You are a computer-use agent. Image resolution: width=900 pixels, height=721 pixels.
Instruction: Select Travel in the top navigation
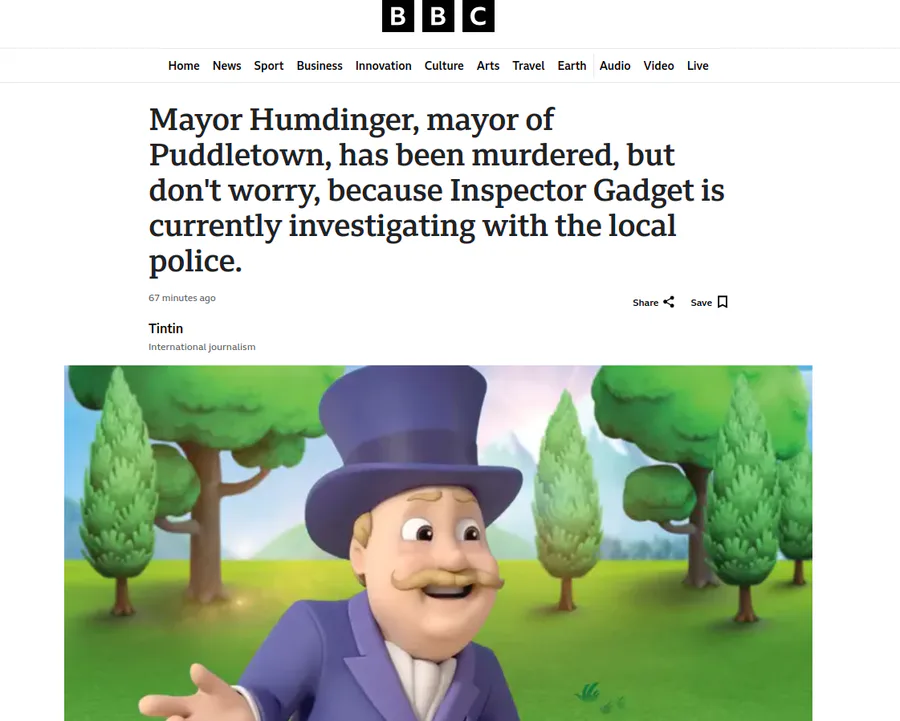[x=528, y=65]
